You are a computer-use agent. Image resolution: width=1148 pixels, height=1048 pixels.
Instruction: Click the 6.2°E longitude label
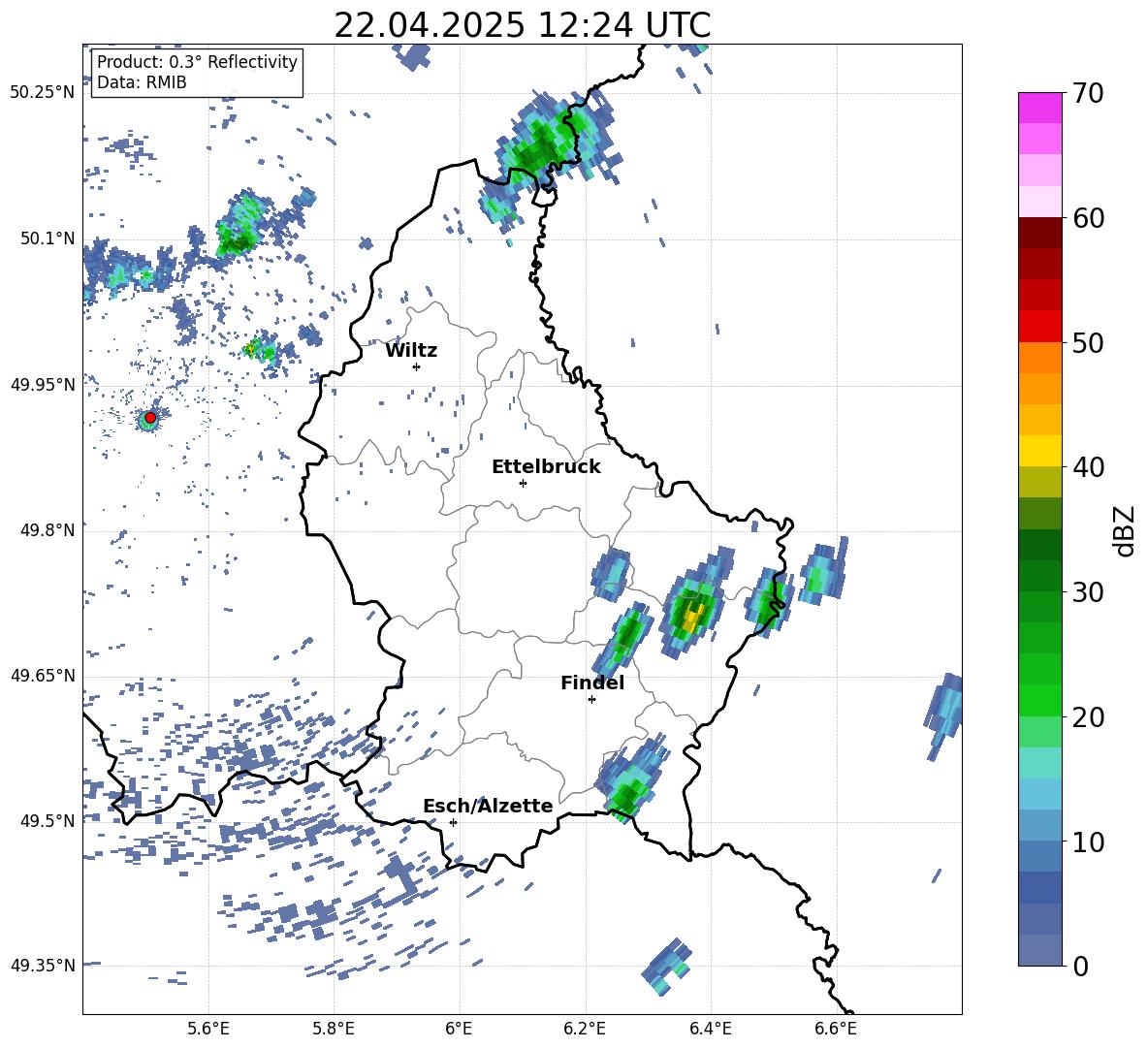pyautogui.click(x=585, y=1029)
